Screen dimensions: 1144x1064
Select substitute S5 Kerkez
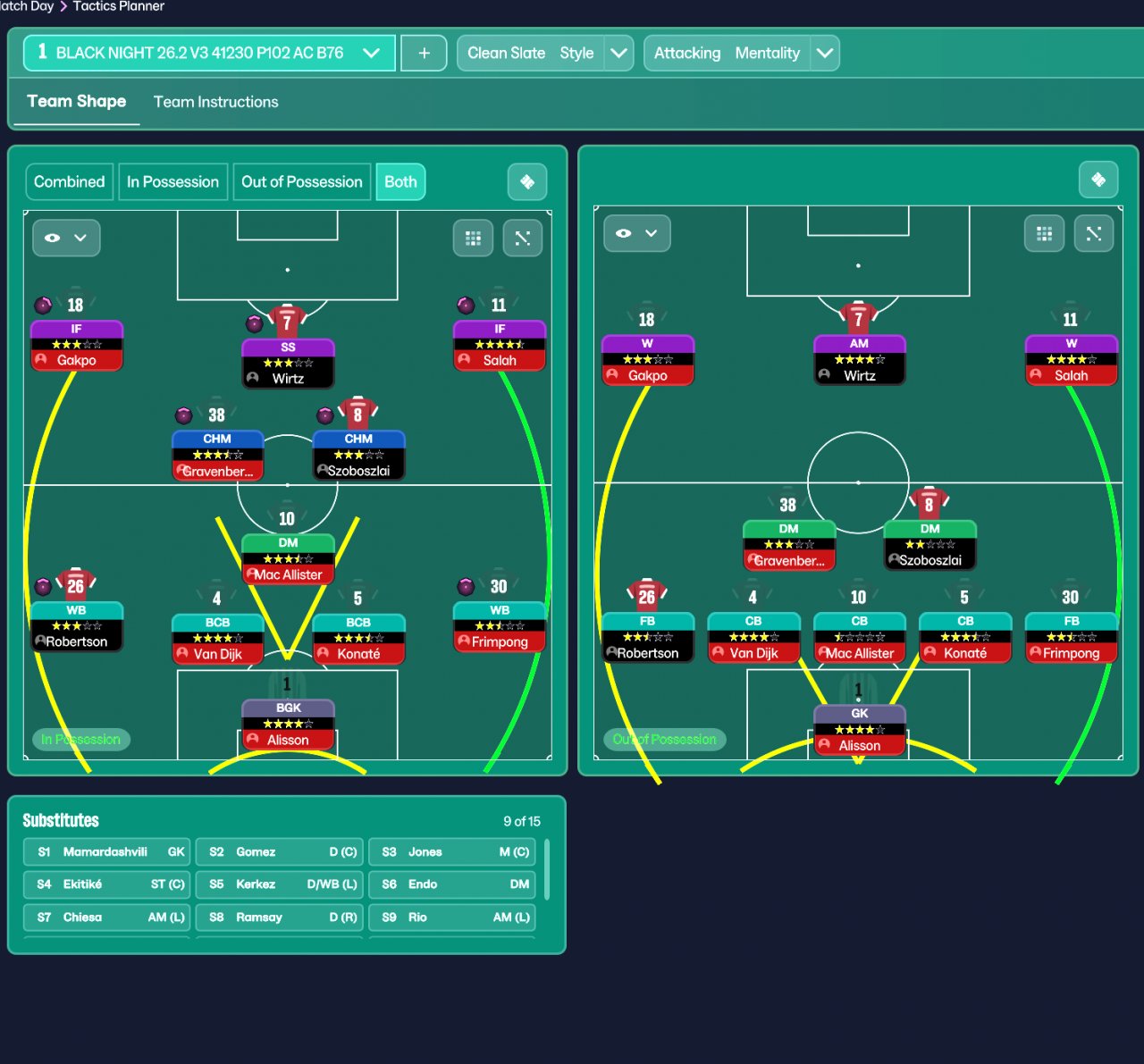pyautogui.click(x=279, y=884)
